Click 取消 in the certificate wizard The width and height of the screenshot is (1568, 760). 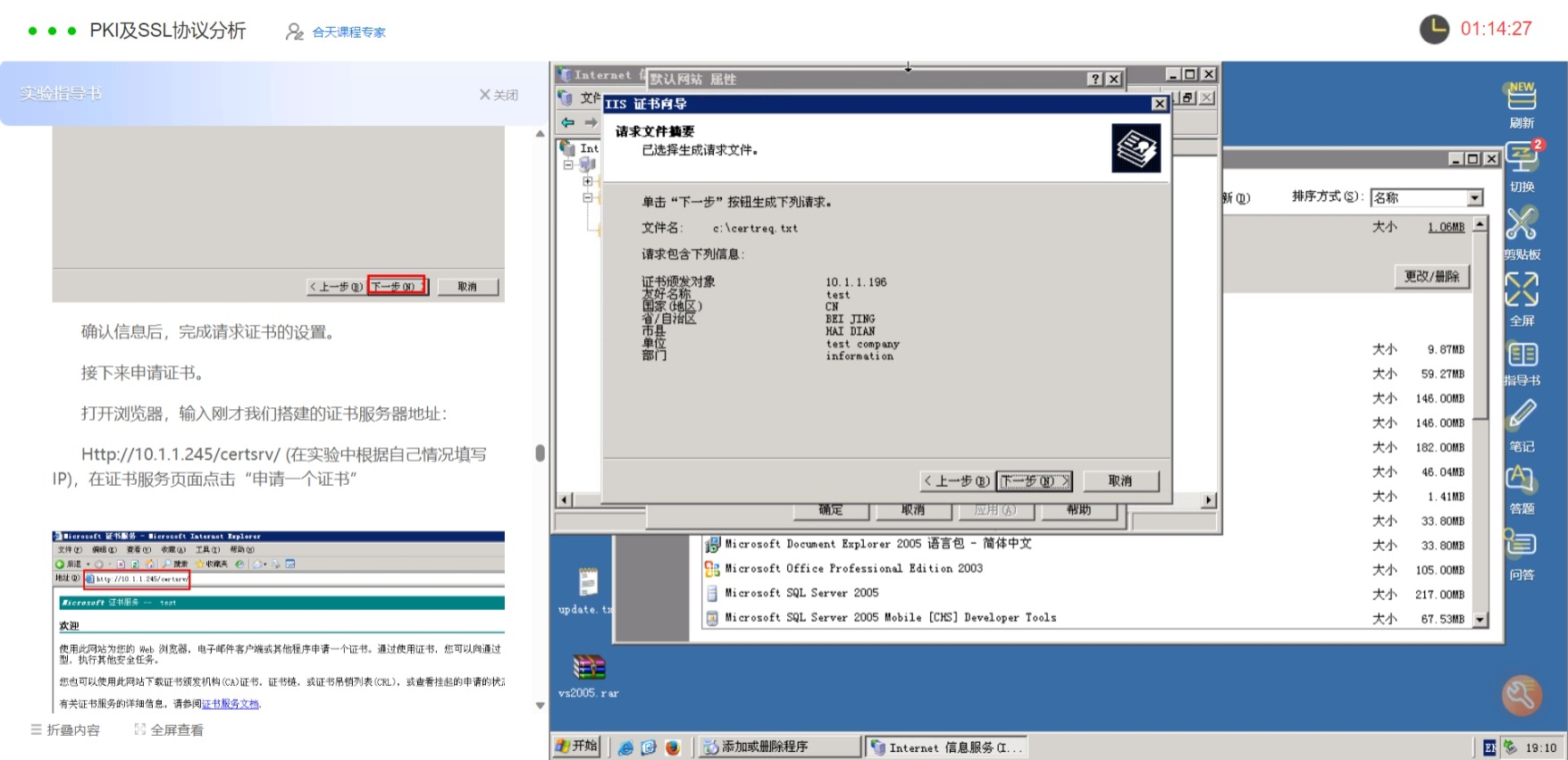click(x=1120, y=480)
